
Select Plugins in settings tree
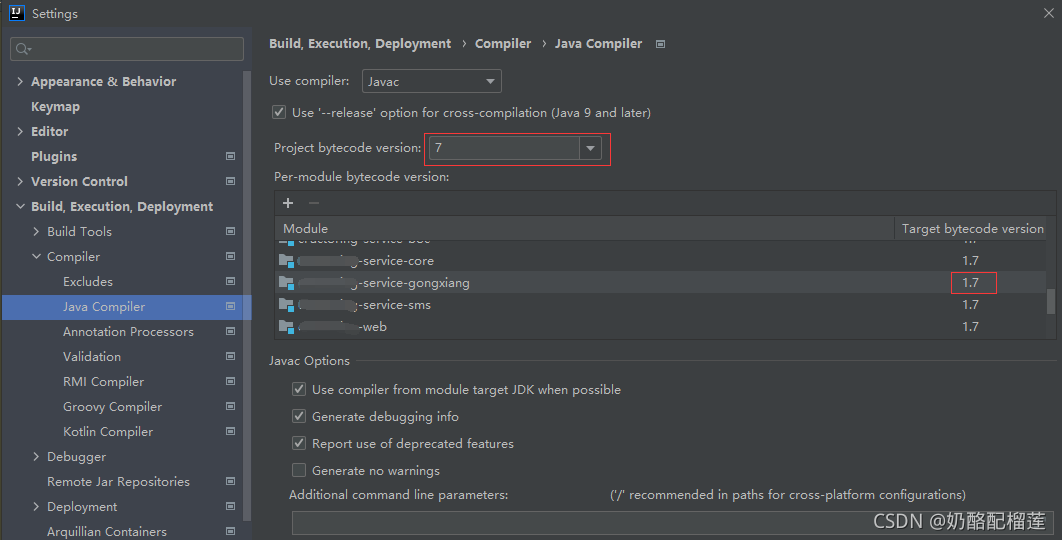54,157
